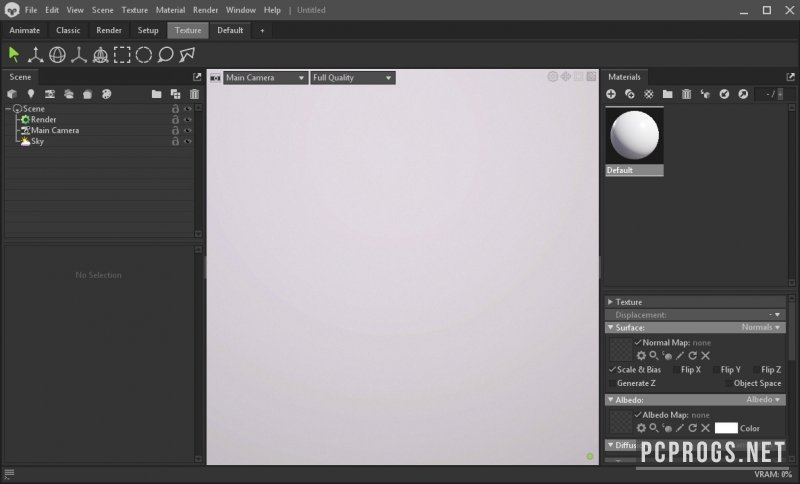Clear the Normal Map with X icon
800x484 pixels.
point(706,355)
